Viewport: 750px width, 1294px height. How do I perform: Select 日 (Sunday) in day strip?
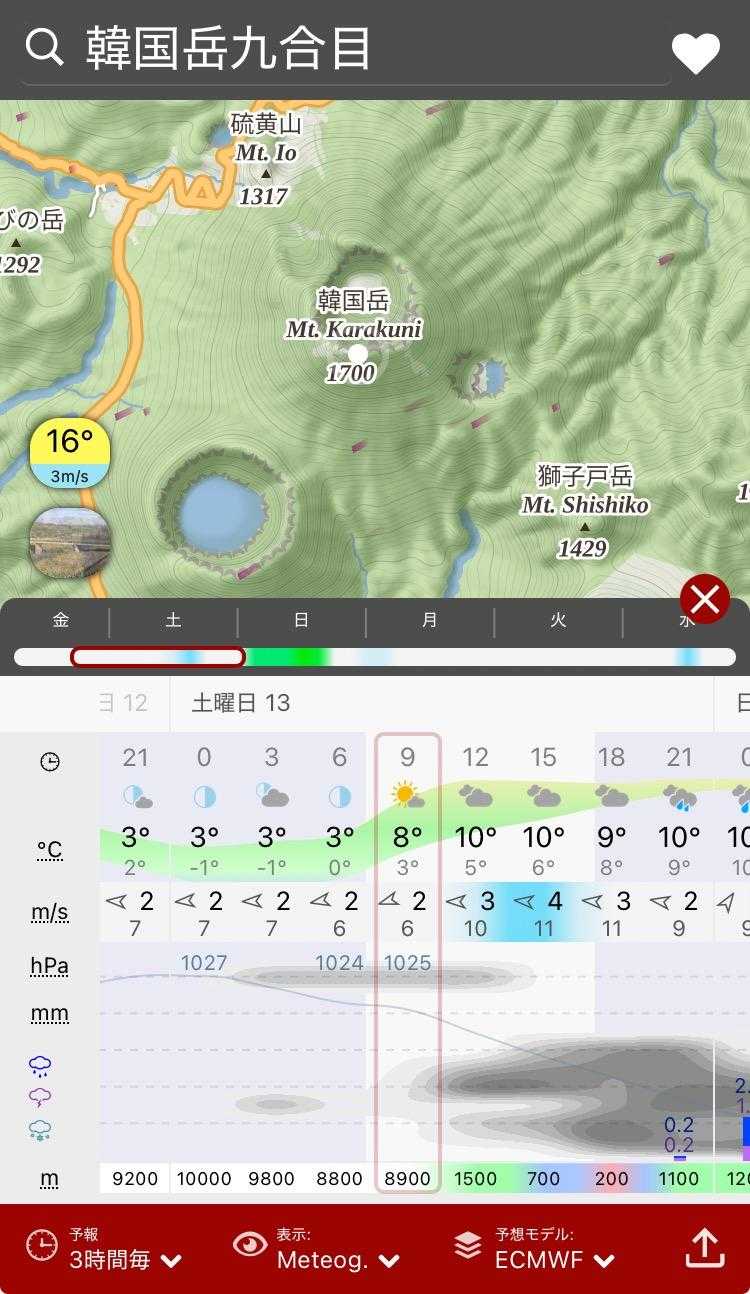pyautogui.click(x=301, y=621)
